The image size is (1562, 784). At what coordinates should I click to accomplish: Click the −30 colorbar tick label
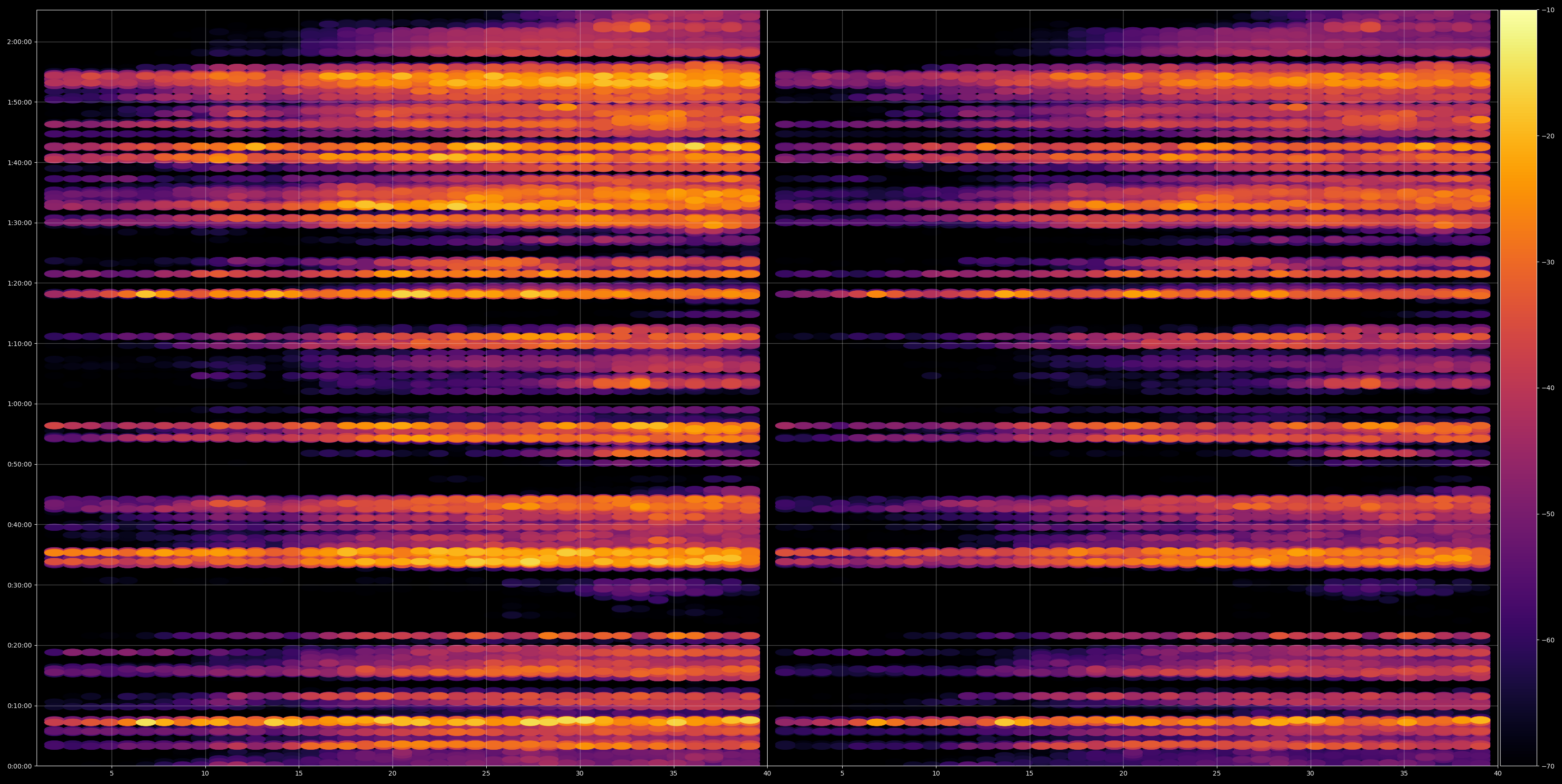(1548, 262)
